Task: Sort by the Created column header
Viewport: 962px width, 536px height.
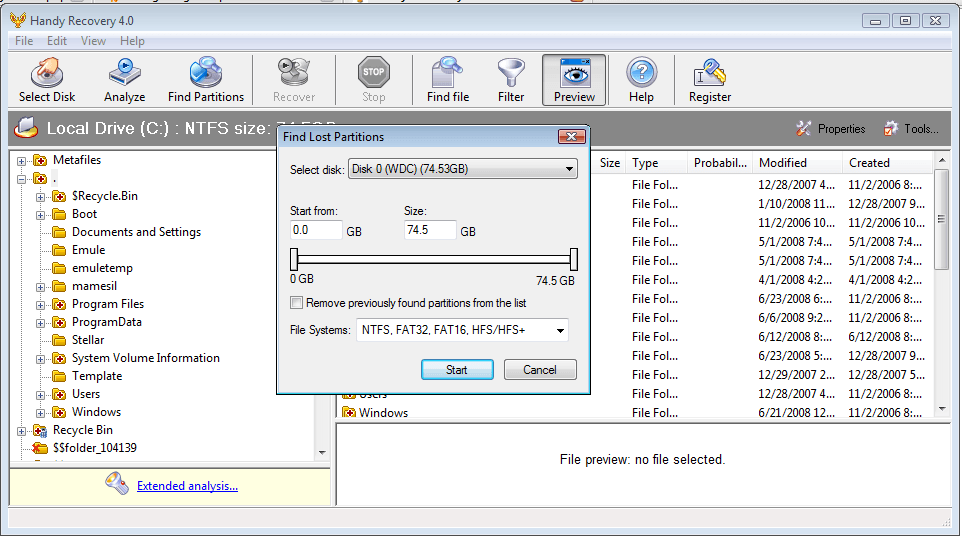Action: click(887, 163)
